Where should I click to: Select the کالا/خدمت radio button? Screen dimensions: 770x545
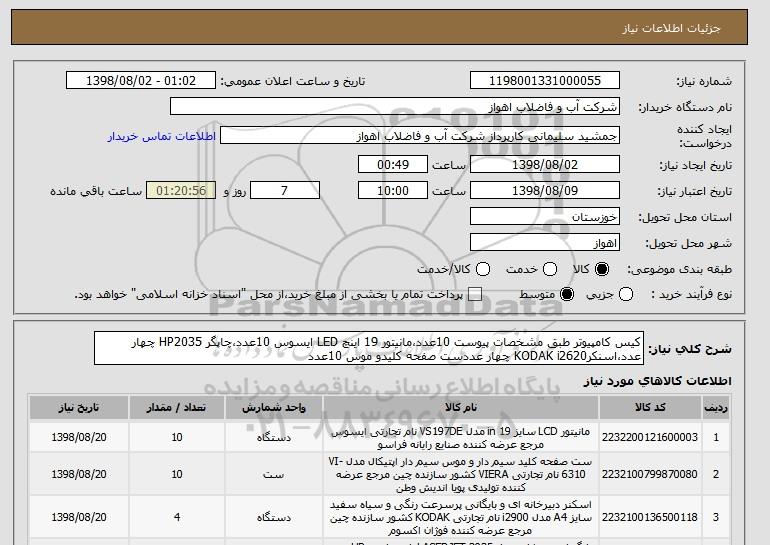click(x=483, y=269)
